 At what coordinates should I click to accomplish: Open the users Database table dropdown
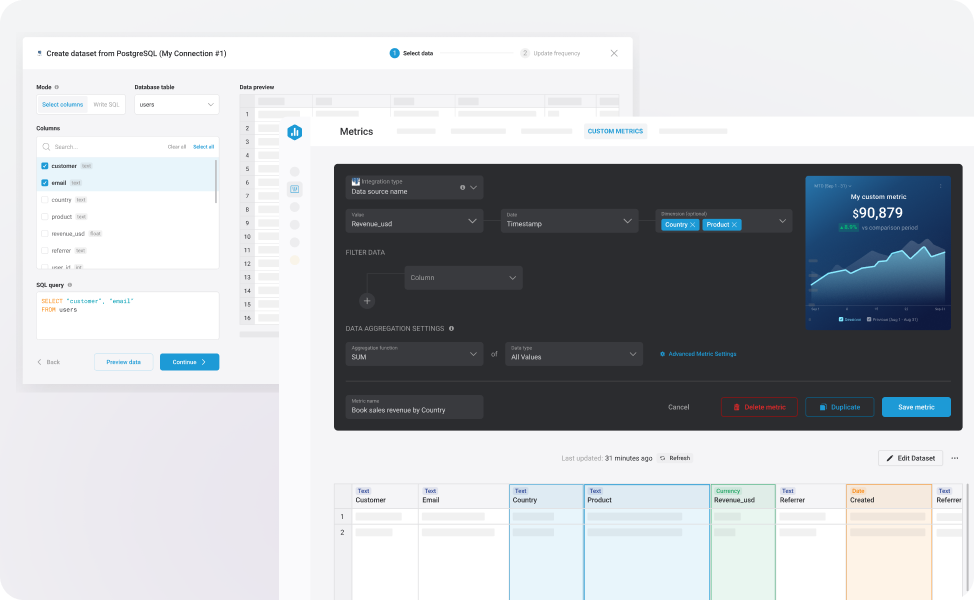tap(175, 102)
